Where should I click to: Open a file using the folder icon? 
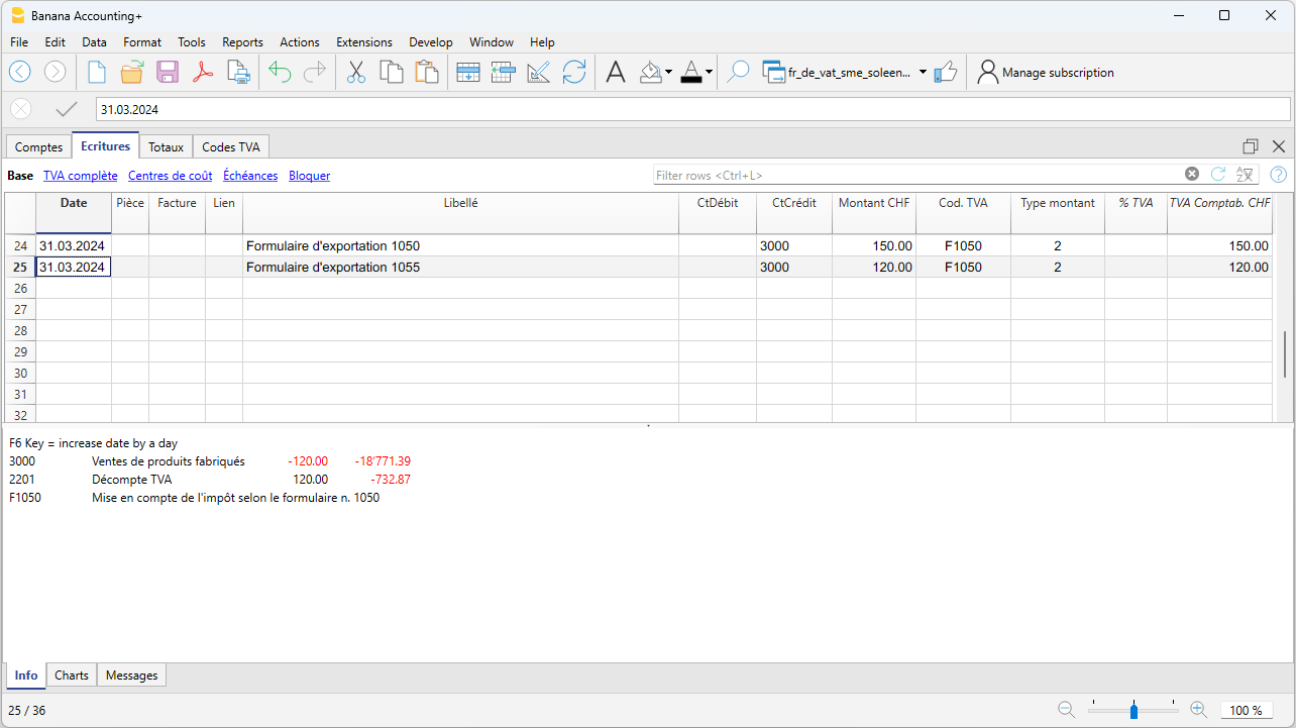tap(132, 72)
